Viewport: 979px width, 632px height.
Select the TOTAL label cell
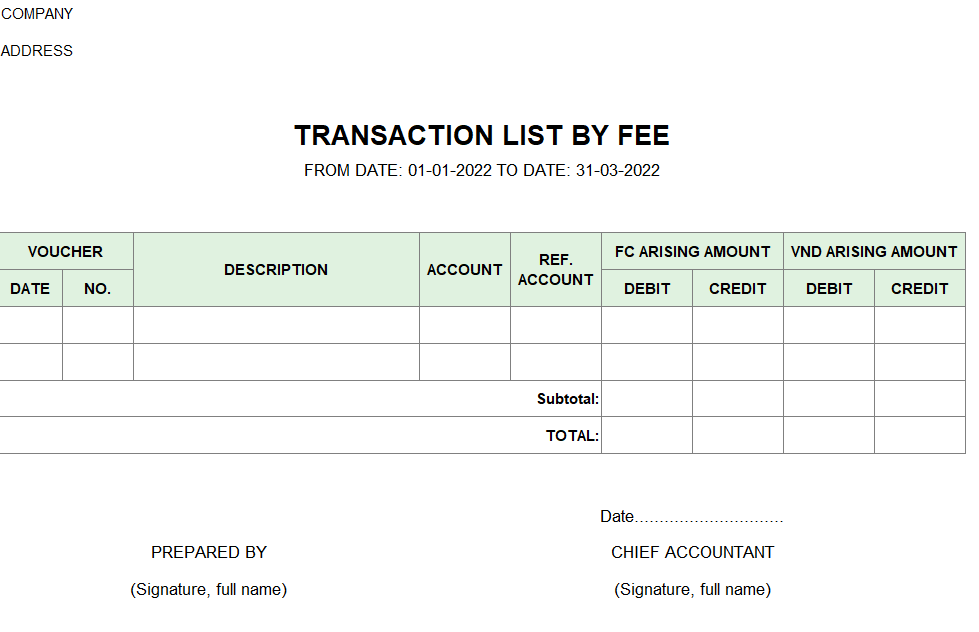(x=300, y=436)
